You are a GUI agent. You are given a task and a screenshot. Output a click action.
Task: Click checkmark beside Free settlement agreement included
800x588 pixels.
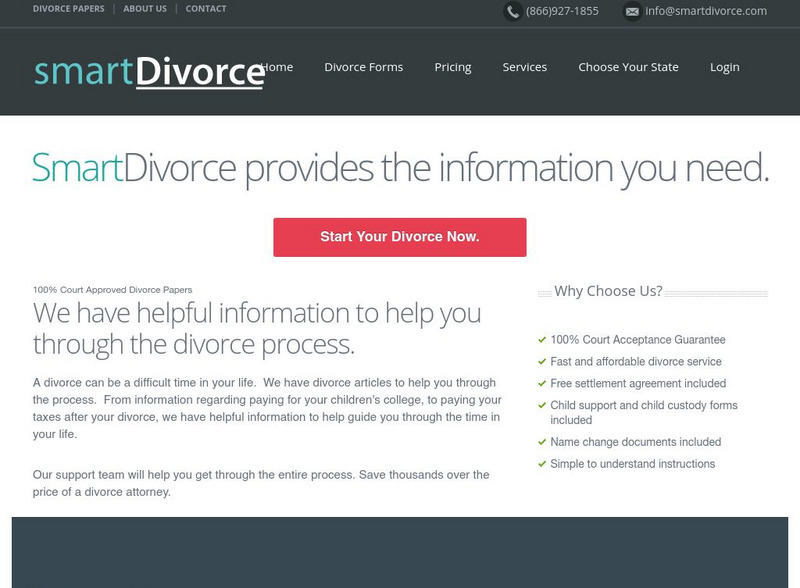(541, 383)
